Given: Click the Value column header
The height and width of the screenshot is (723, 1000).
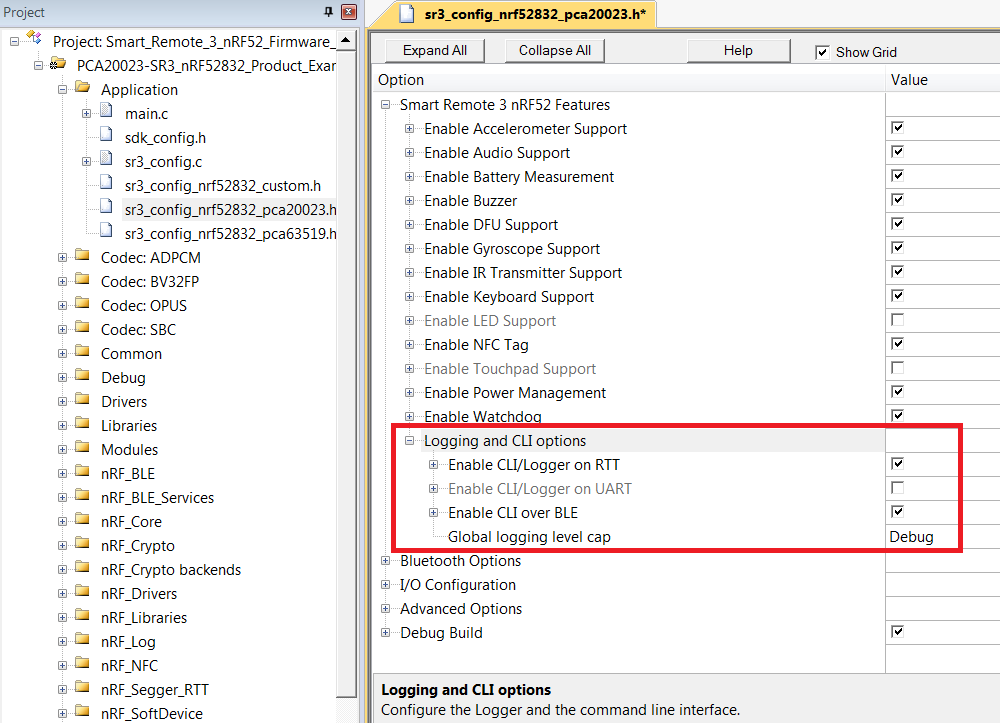Looking at the screenshot, I should 943,80.
